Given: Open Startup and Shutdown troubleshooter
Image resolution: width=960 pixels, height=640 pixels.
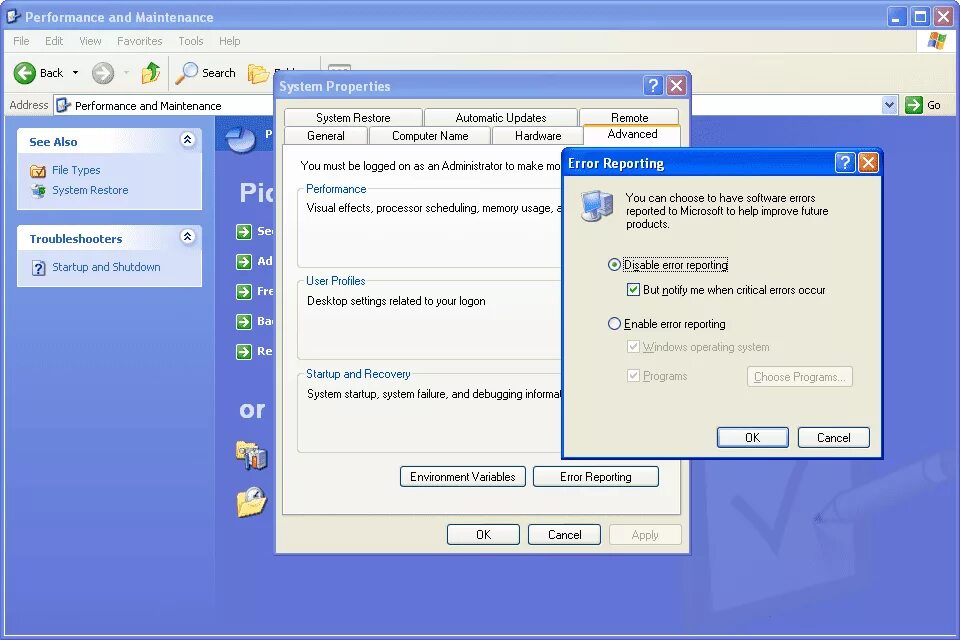Looking at the screenshot, I should click(x=106, y=267).
